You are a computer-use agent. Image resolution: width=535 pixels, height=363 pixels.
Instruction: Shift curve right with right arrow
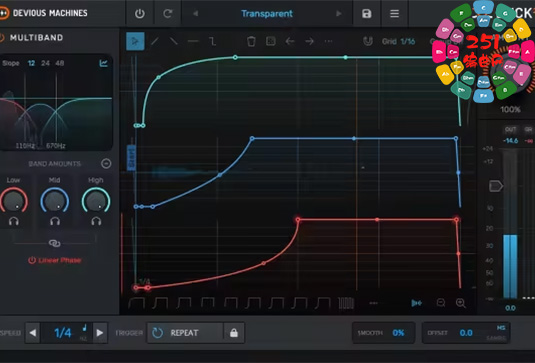tap(309, 41)
